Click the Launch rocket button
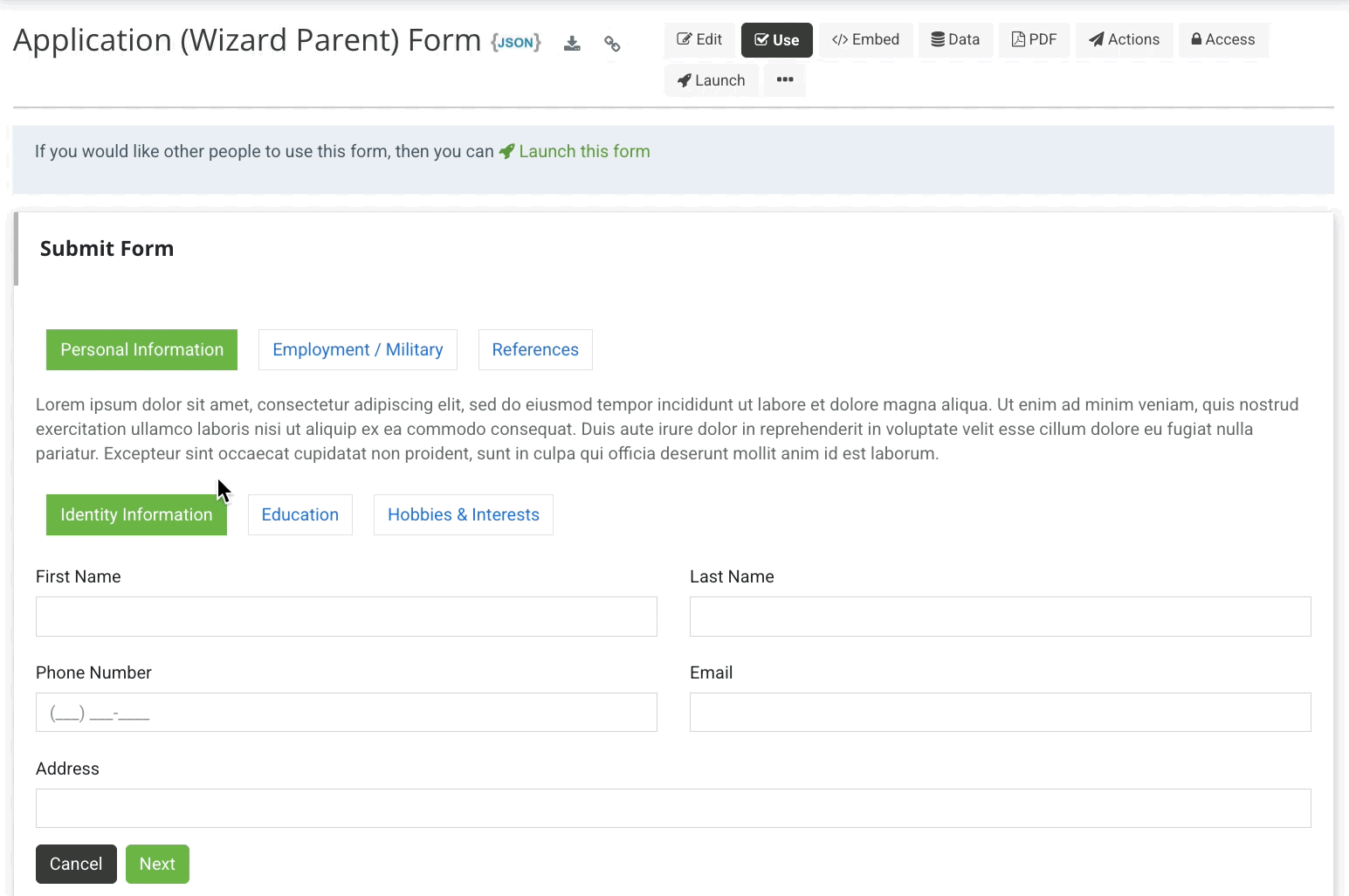The width and height of the screenshot is (1349, 896). click(711, 80)
